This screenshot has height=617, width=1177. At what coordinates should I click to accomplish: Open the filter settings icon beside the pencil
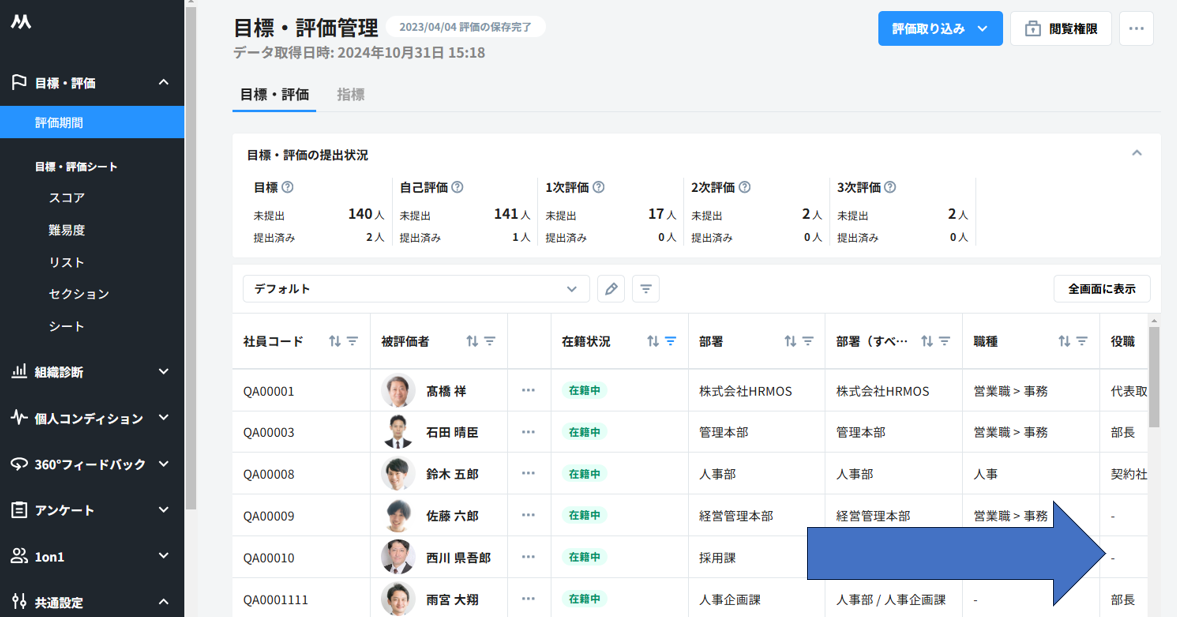click(646, 289)
